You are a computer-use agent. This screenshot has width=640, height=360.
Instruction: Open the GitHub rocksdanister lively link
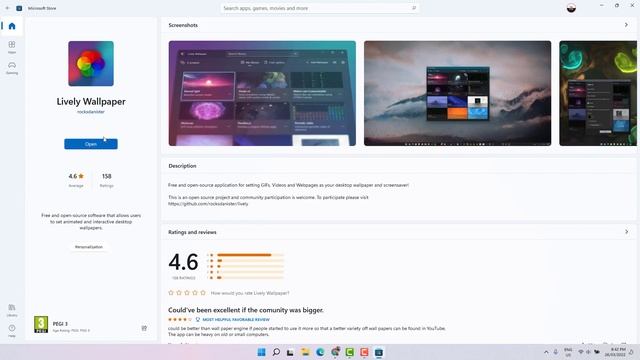click(208, 204)
